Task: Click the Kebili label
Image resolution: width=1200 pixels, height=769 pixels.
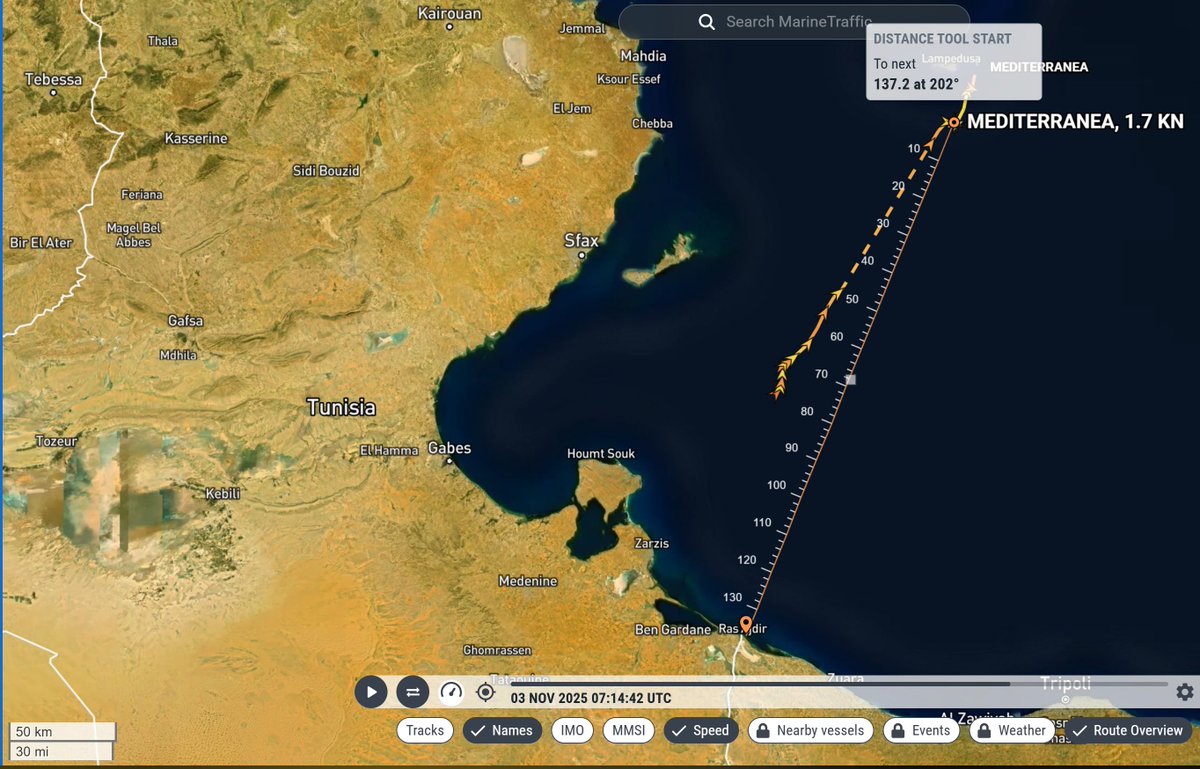Action: (x=223, y=494)
